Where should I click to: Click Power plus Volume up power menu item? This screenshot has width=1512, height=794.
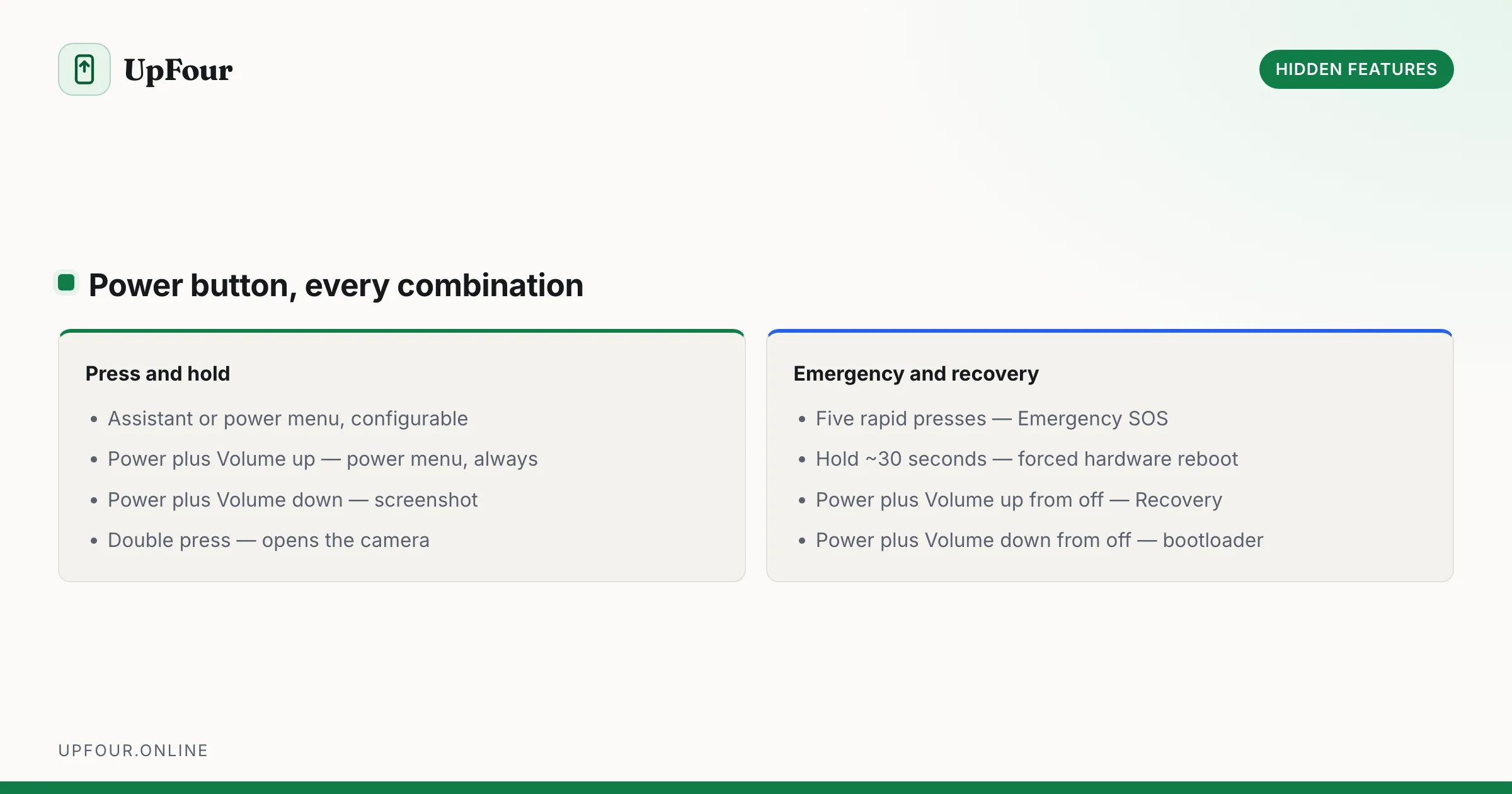323,459
